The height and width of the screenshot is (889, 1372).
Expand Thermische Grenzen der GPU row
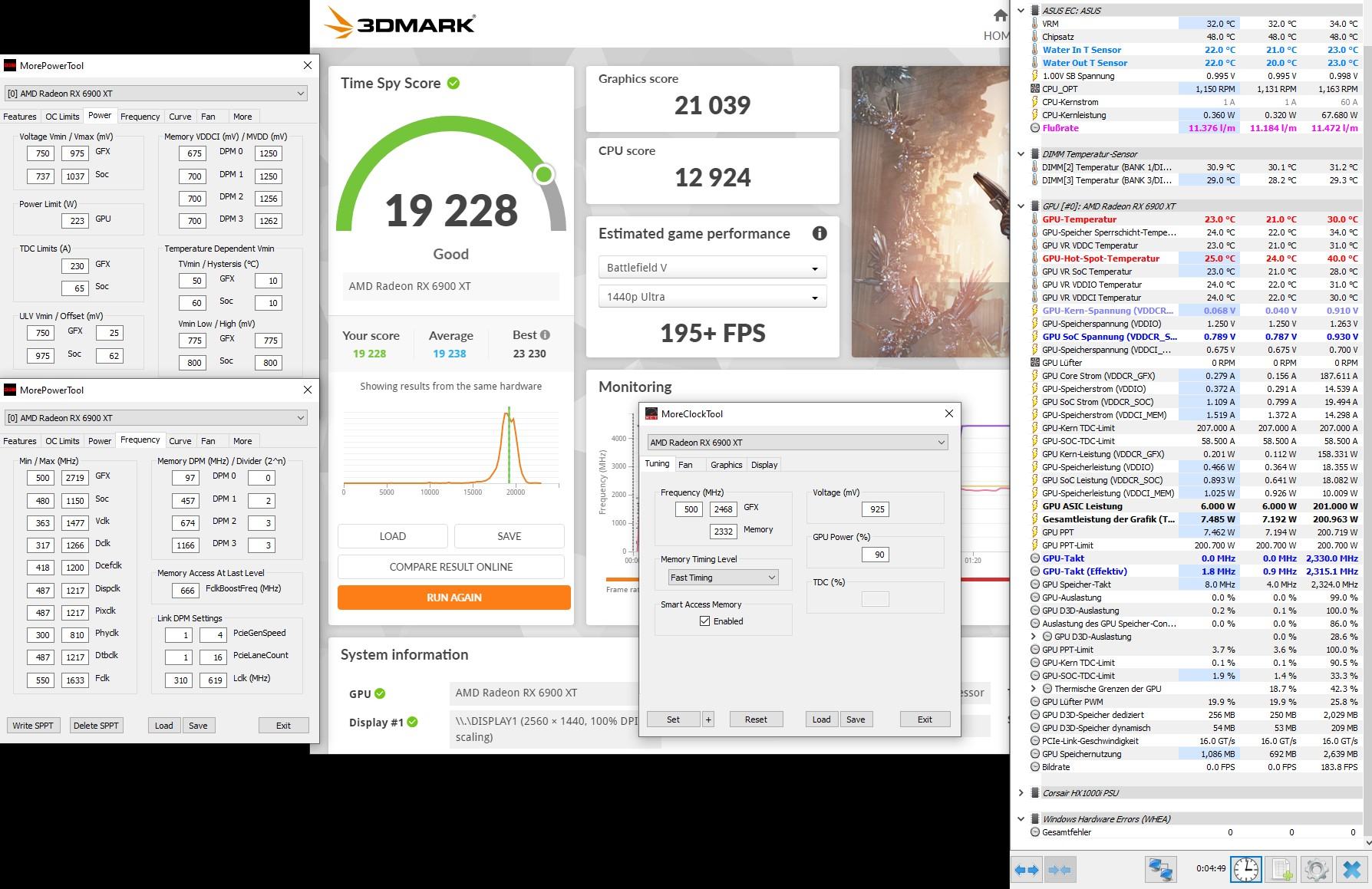point(1034,689)
